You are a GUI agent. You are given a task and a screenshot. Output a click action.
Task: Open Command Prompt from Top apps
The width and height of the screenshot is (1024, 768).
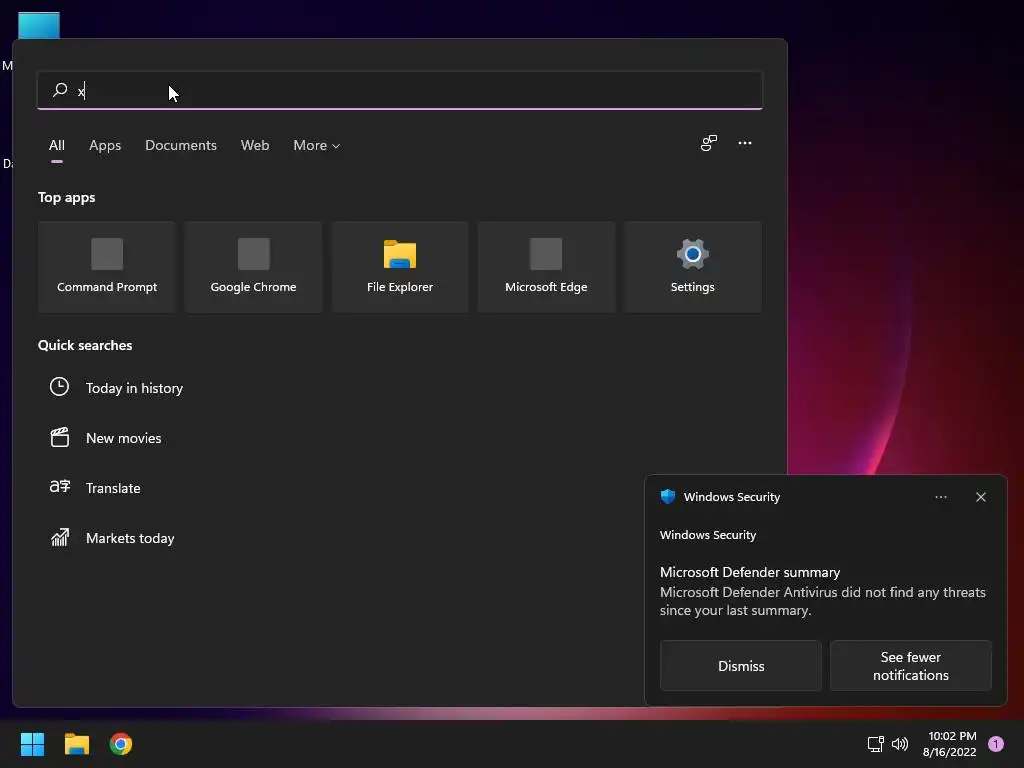tap(107, 267)
